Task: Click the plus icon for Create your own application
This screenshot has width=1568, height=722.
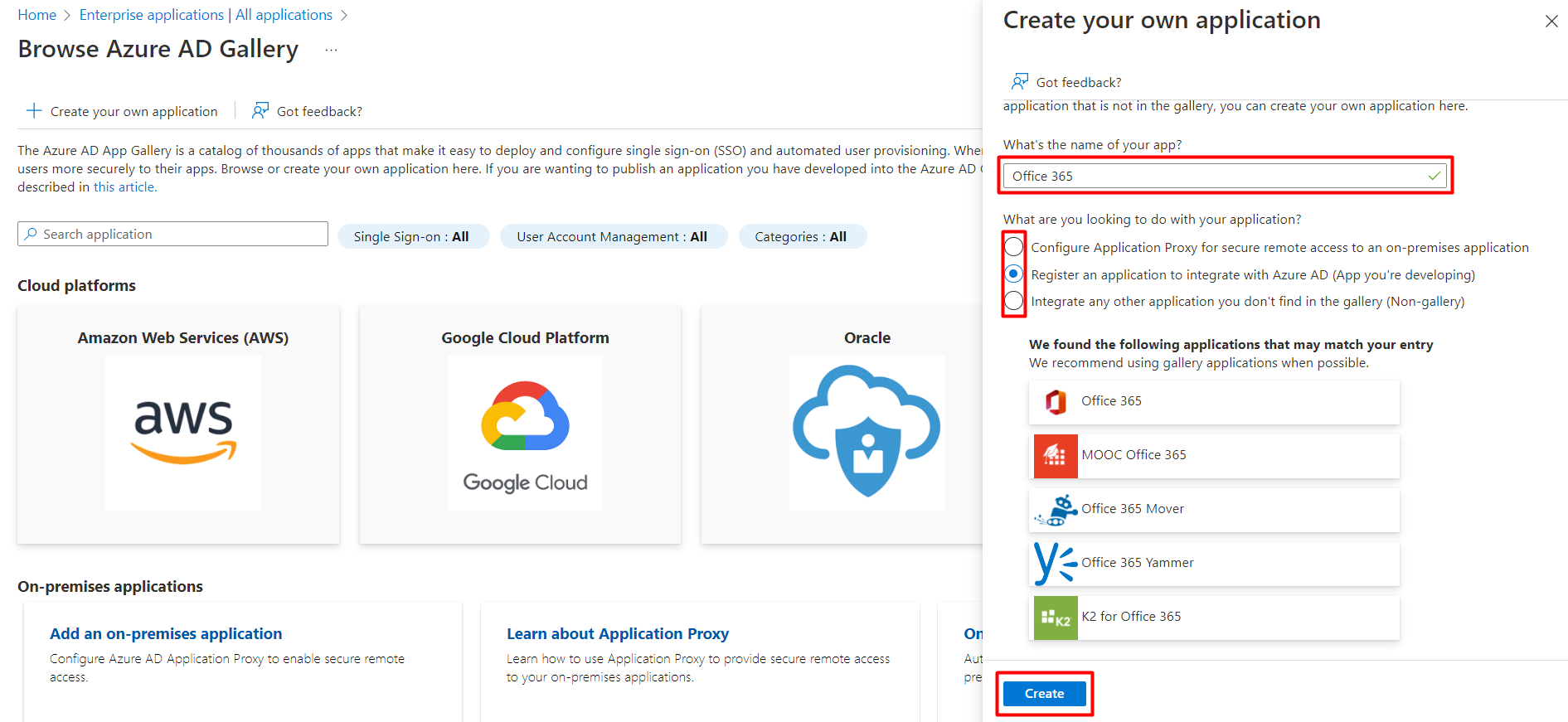Action: pos(34,110)
